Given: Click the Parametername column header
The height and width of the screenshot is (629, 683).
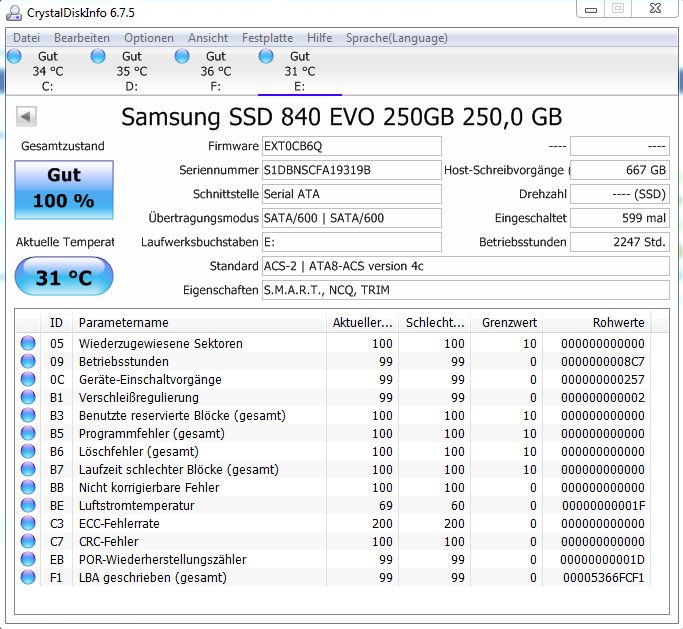Looking at the screenshot, I should (199, 322).
